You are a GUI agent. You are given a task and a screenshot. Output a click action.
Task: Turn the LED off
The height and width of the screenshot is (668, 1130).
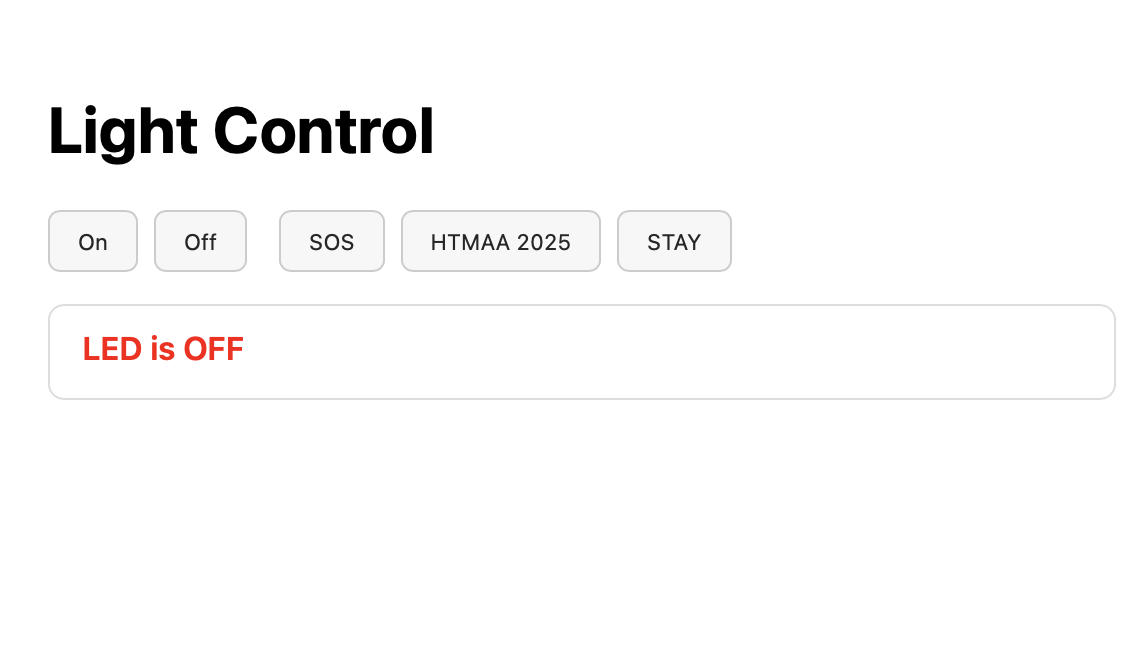200,241
